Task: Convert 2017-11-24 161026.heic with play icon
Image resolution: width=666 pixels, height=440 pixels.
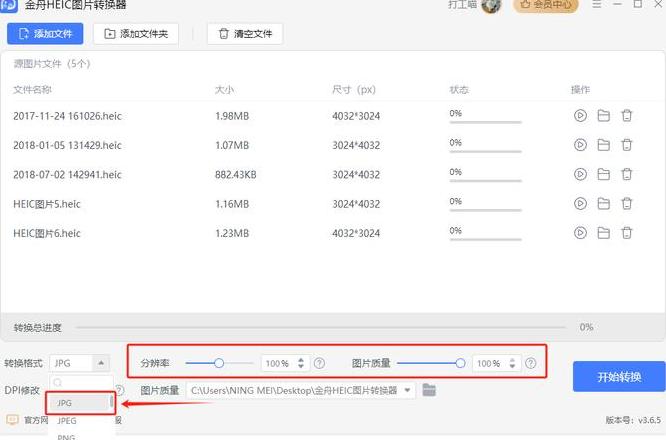Action: [580, 116]
